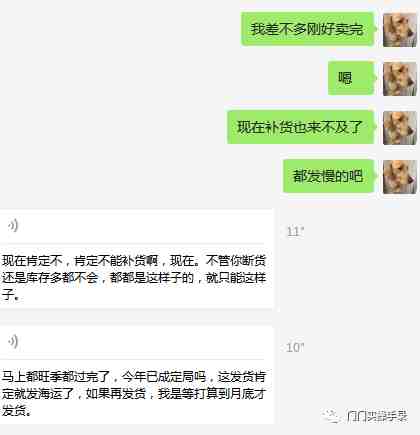Viewport: 420px width, 435px height.
Task: Open avatar beside 我差不多刚好卖完 message
Action: coord(400,30)
